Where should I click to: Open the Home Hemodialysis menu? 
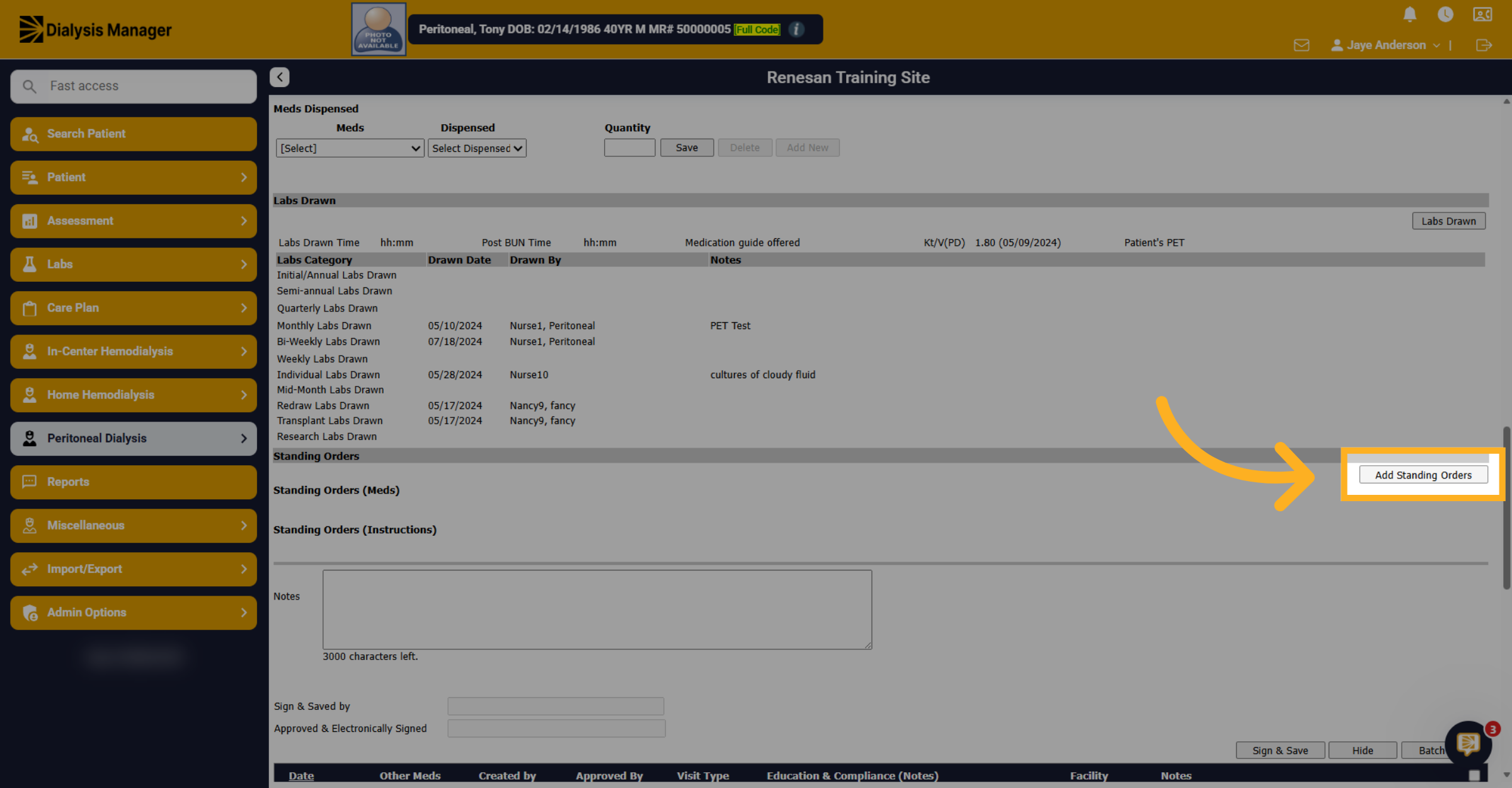[x=134, y=395]
